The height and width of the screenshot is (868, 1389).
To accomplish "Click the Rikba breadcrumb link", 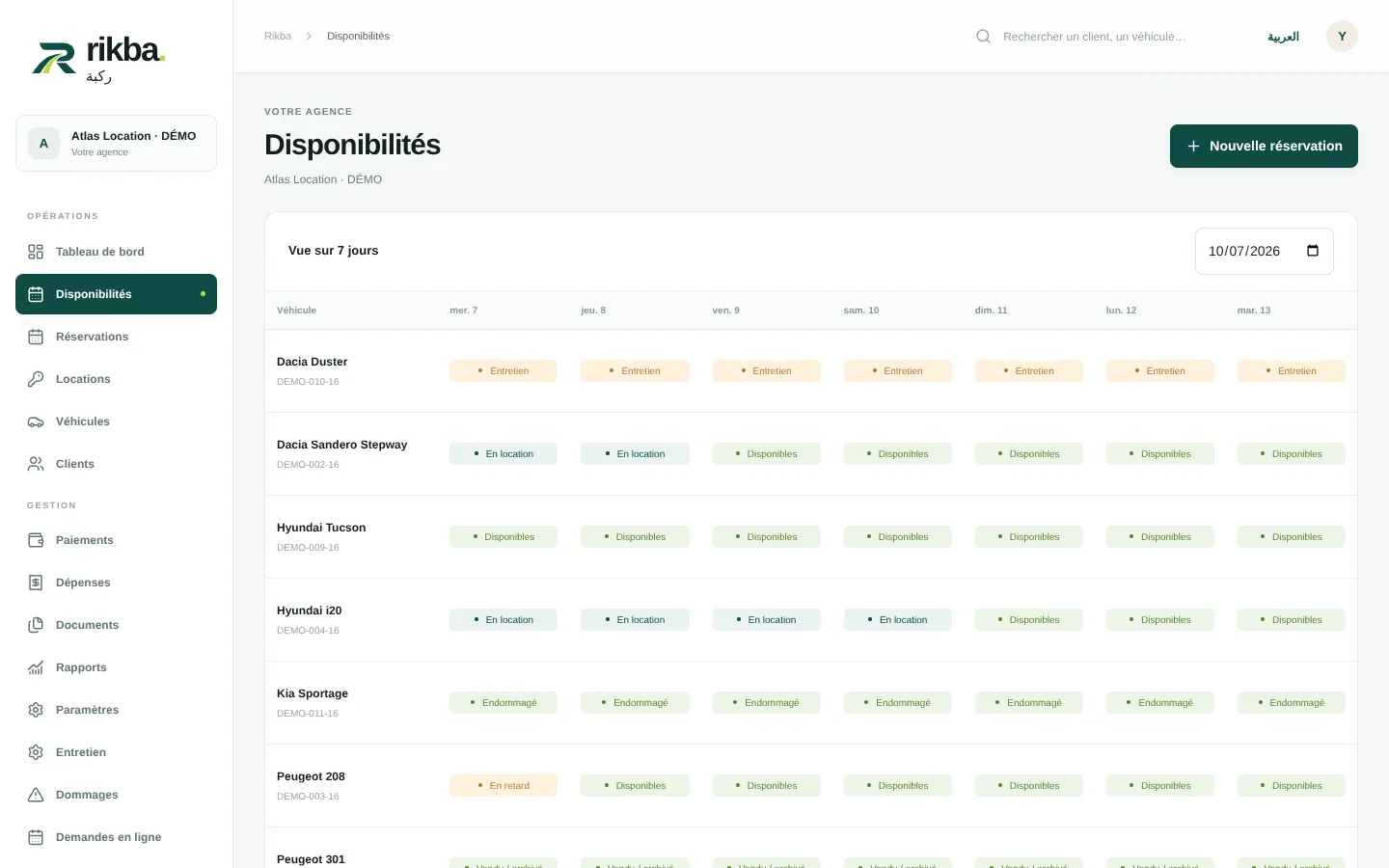I will (x=278, y=36).
